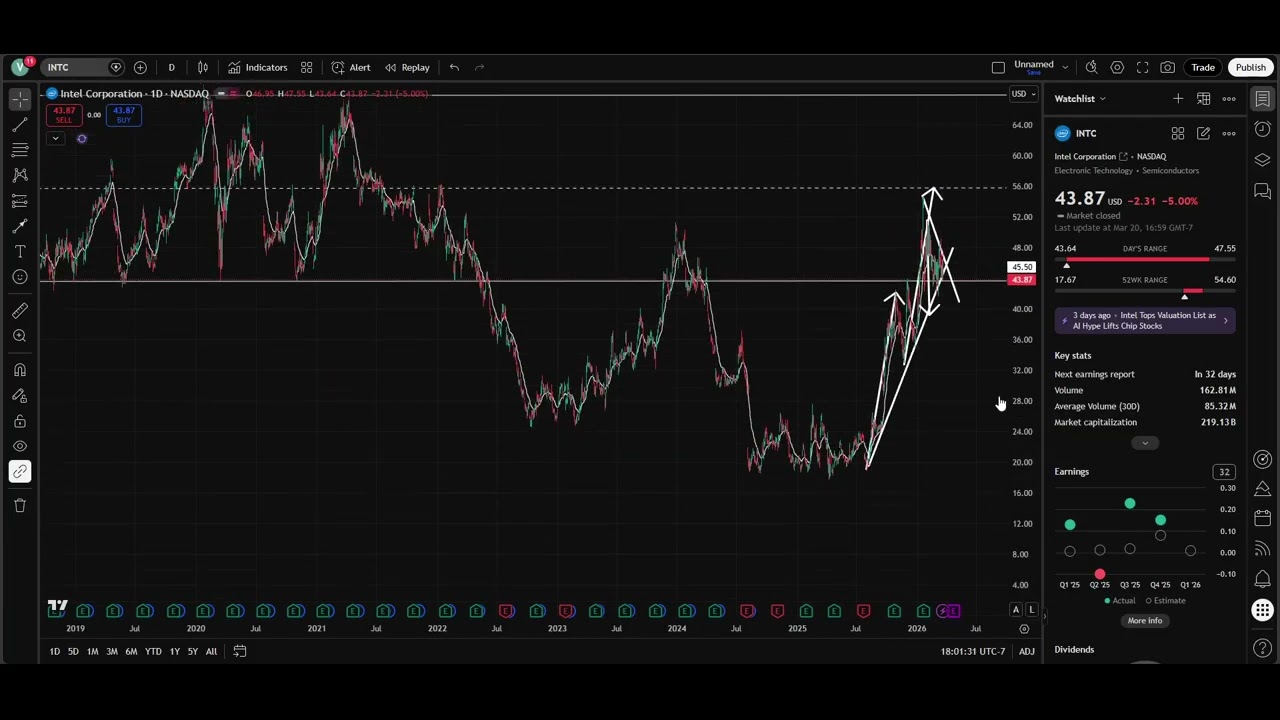Select the brush drawing tool
This screenshot has height=720, width=1280.
[x=20, y=226]
